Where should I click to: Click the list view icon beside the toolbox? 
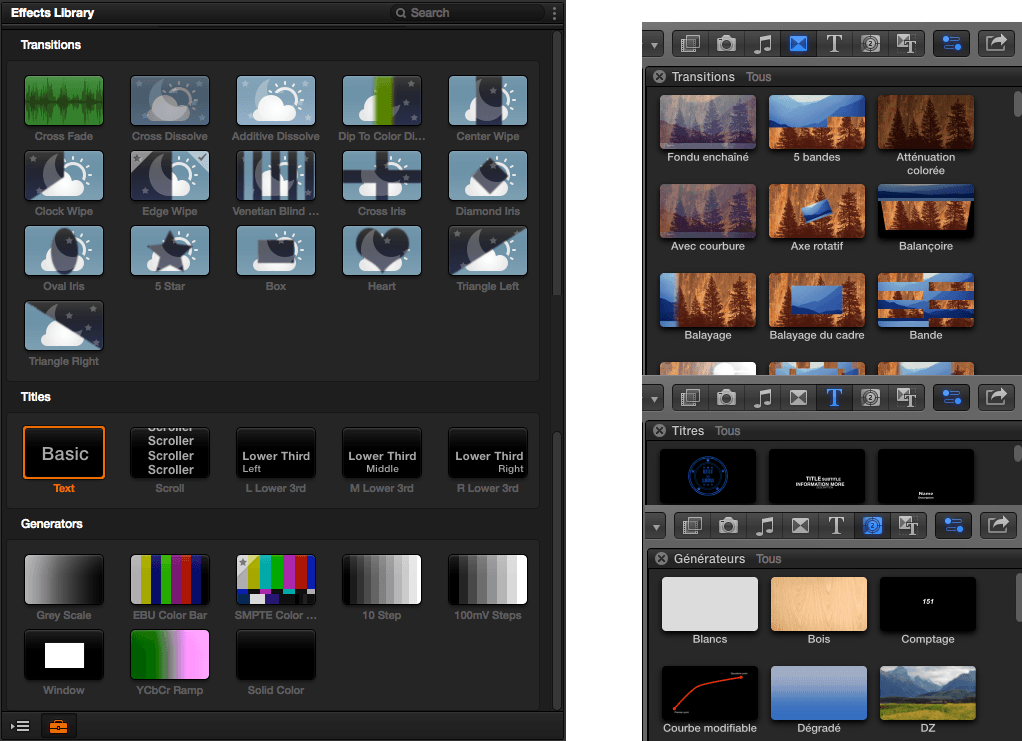pyautogui.click(x=20, y=727)
